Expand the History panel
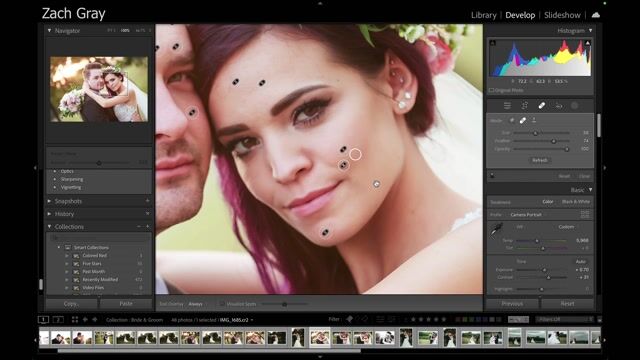Image resolution: width=640 pixels, height=360 pixels. tap(49, 214)
